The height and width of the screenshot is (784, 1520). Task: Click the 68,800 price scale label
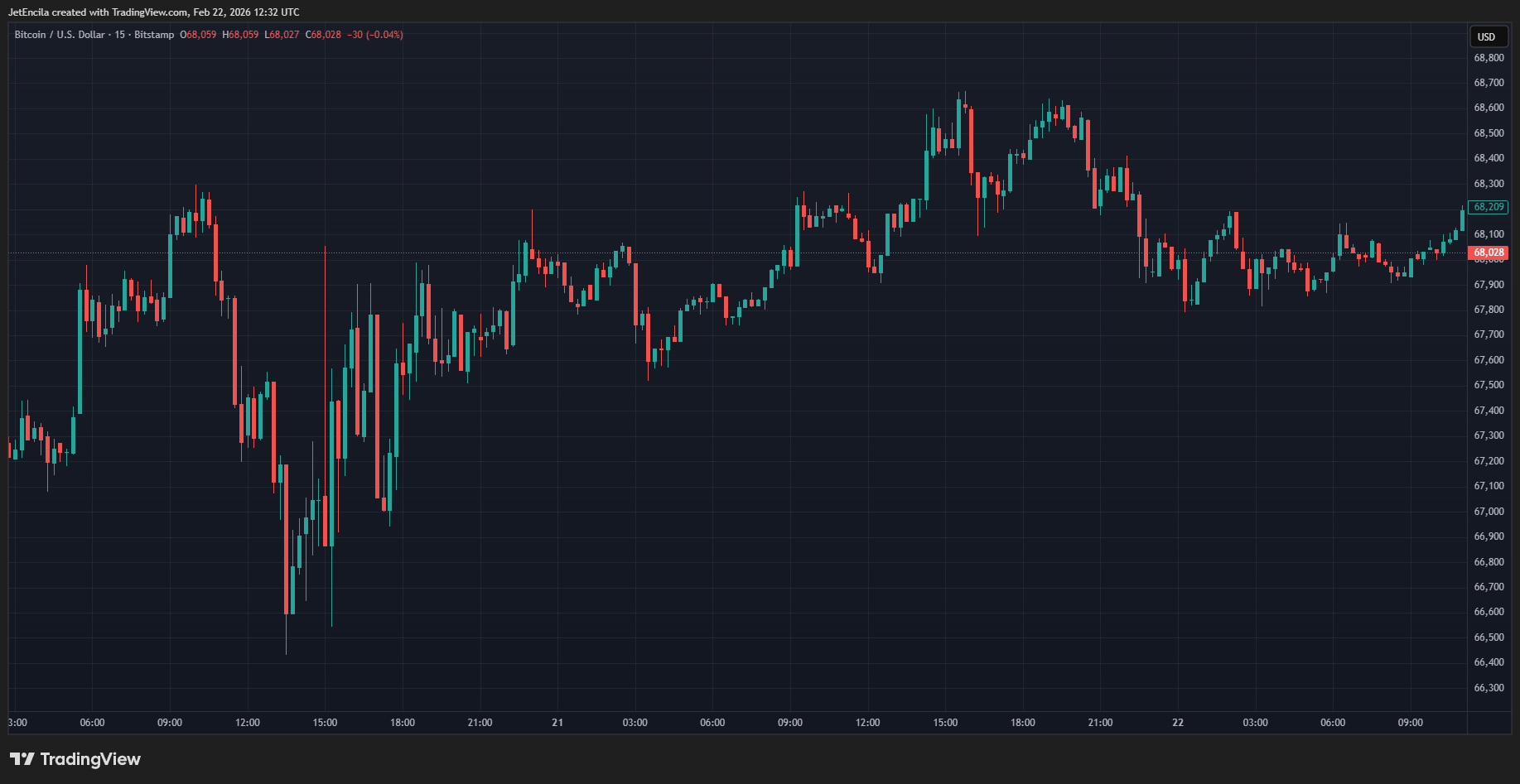coord(1489,58)
